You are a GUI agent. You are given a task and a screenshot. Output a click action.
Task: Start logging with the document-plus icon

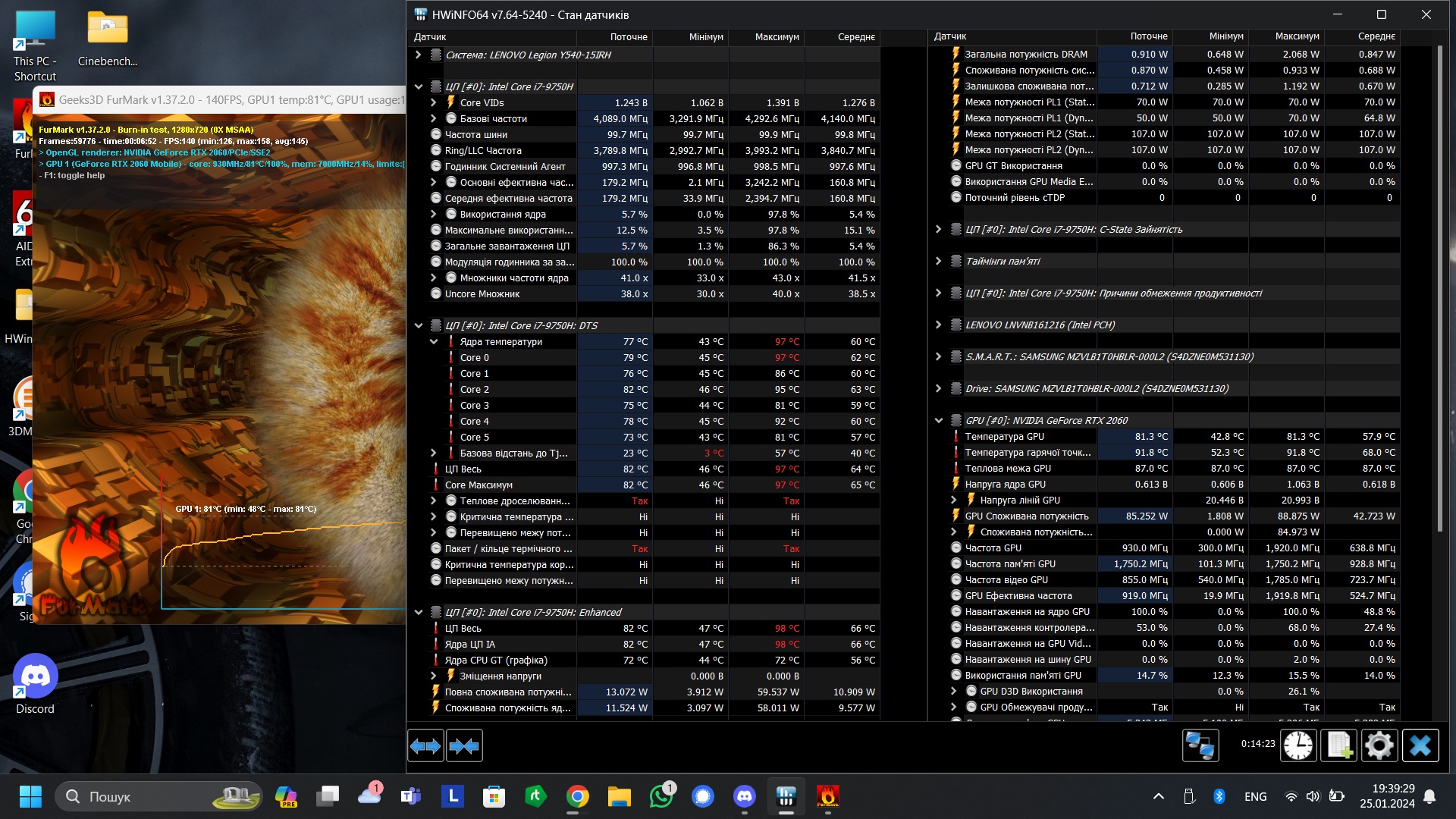[1338, 745]
